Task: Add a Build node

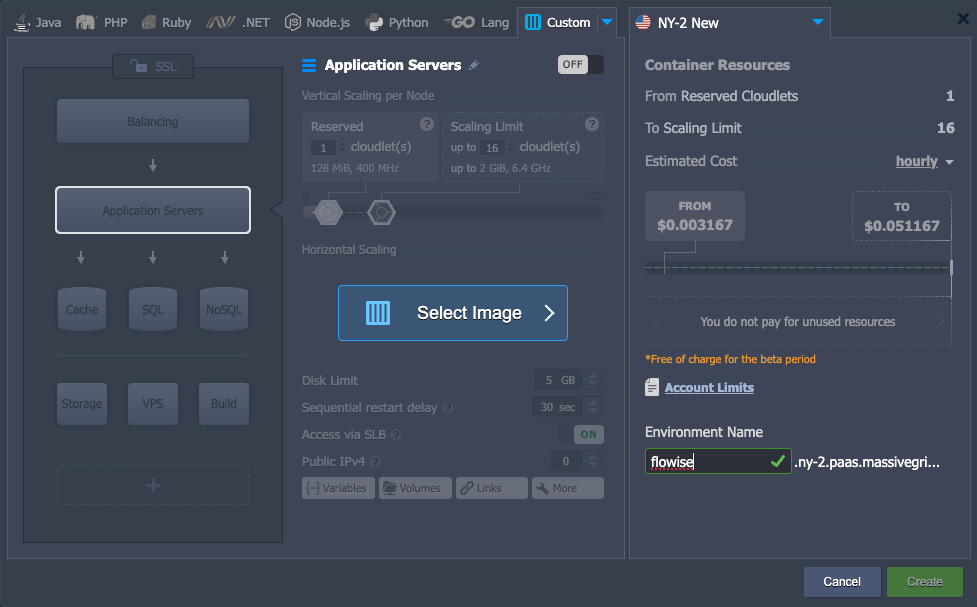Action: (x=224, y=404)
